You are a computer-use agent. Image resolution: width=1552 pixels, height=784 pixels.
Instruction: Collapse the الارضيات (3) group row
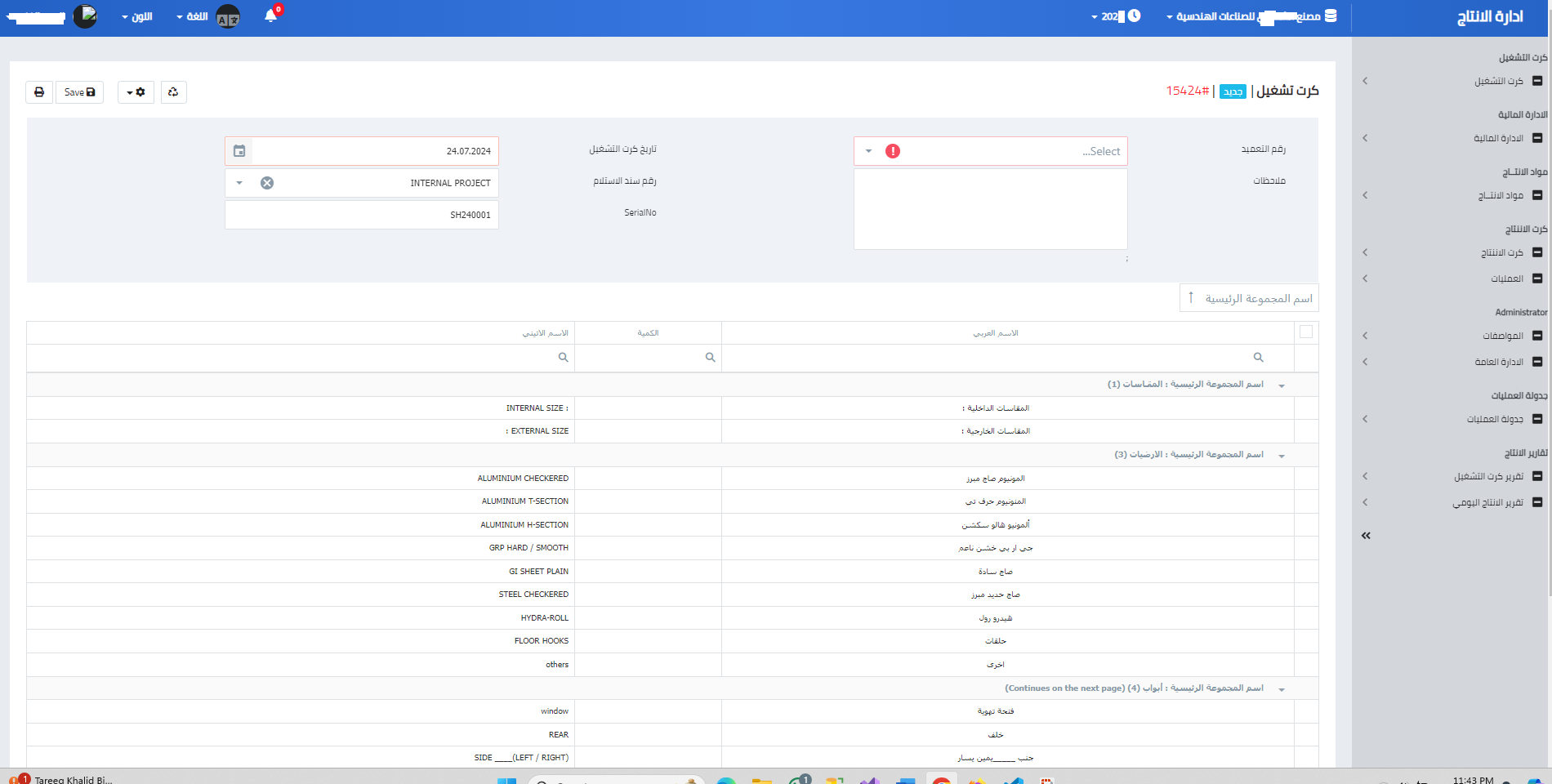1282,456
